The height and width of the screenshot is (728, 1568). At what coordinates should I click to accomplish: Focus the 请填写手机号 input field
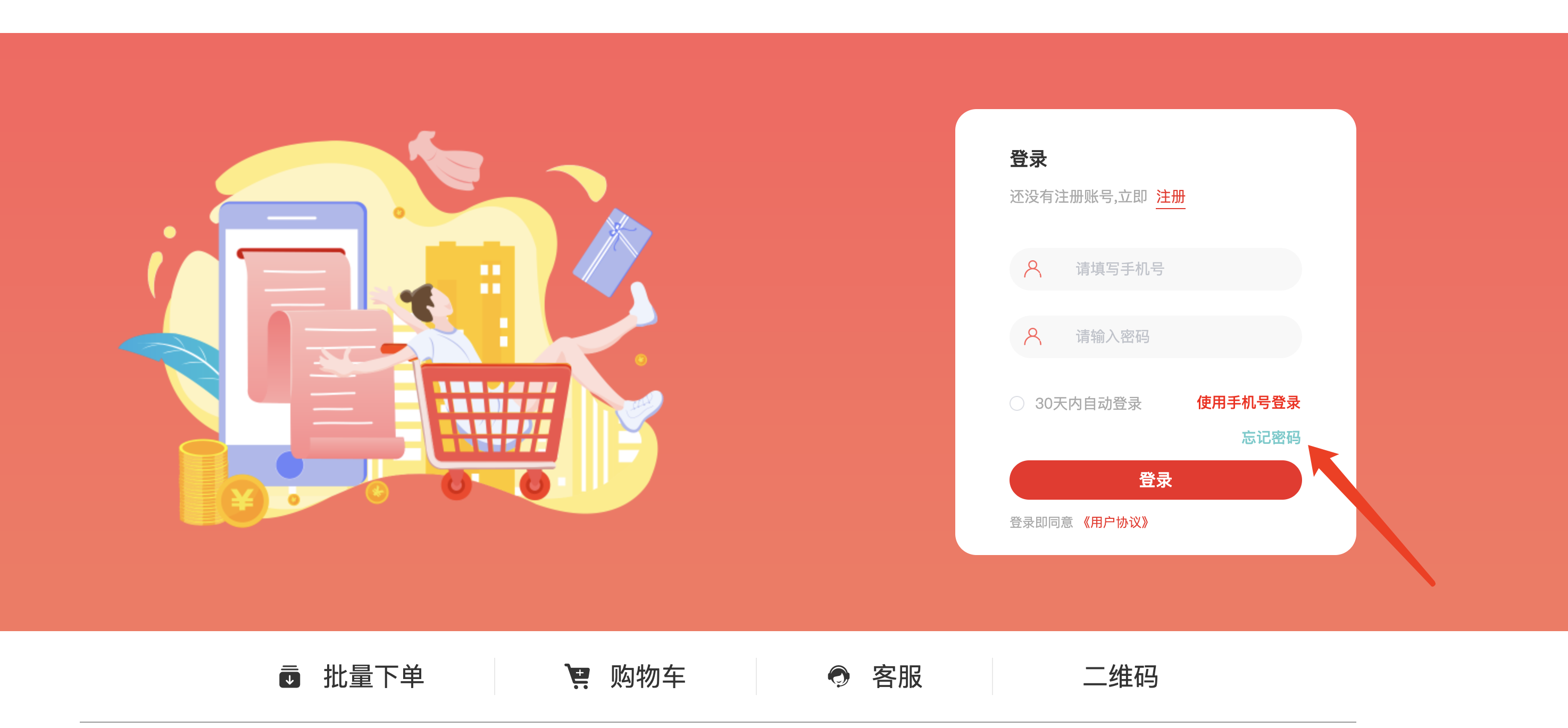pos(1155,269)
